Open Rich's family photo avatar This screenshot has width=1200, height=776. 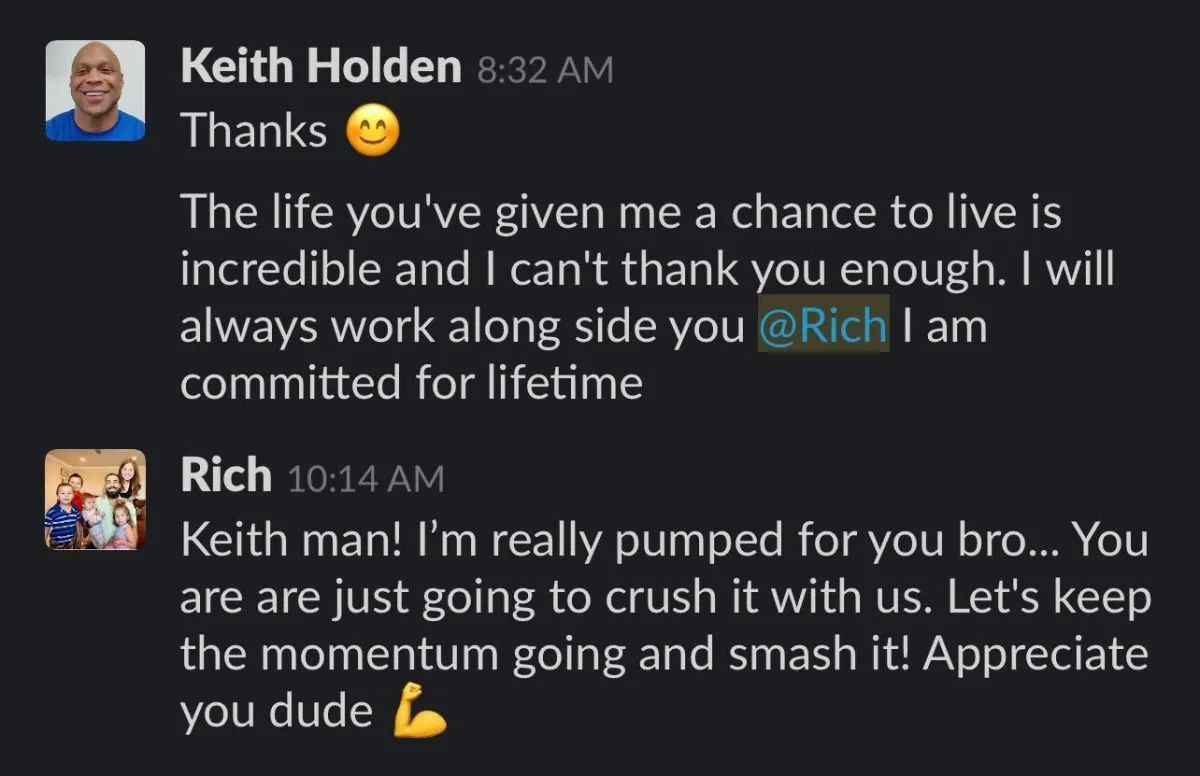point(96,500)
